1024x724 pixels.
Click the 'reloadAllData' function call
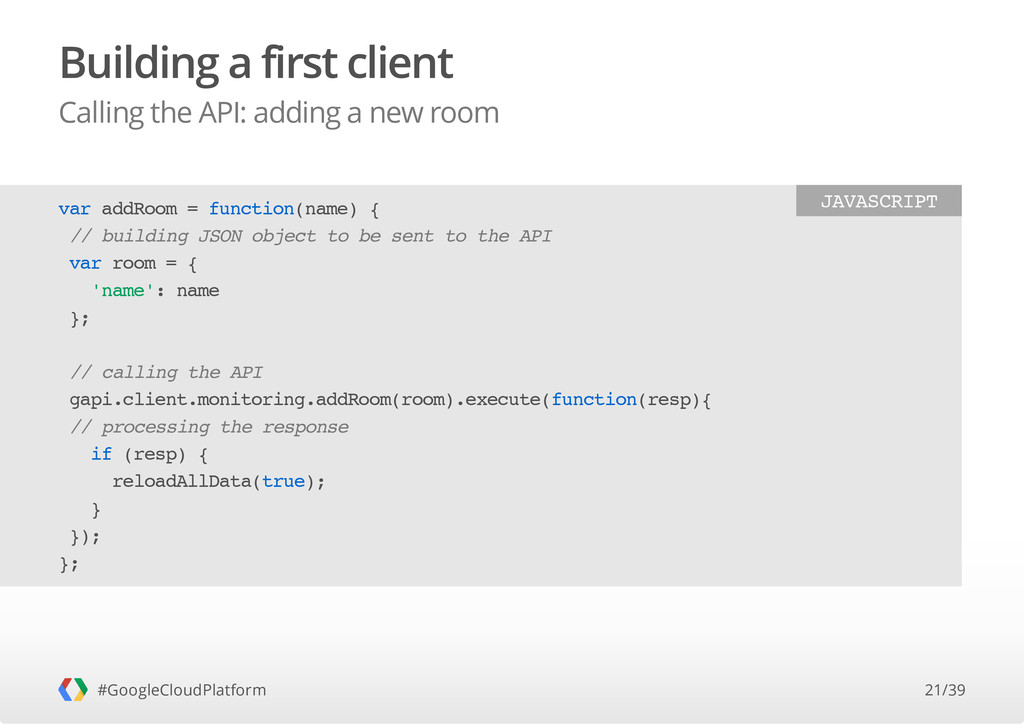(x=182, y=482)
